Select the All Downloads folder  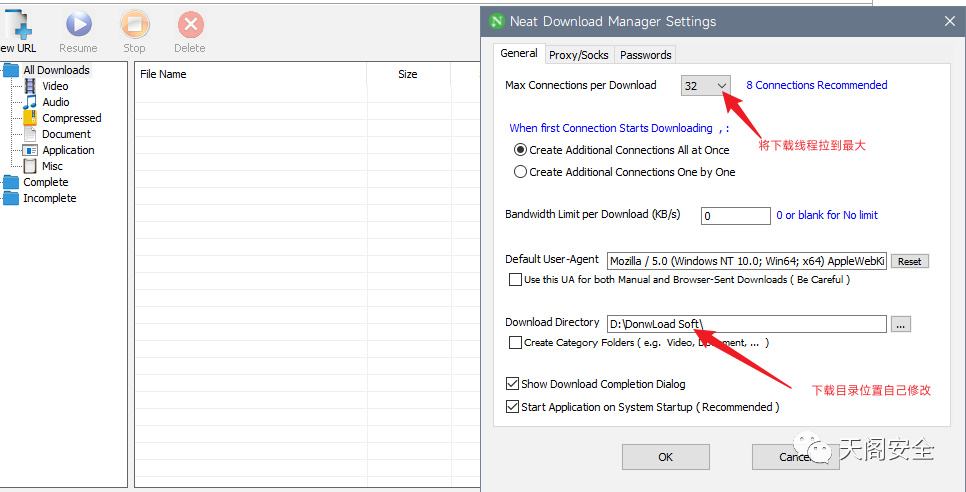pyautogui.click(x=56, y=70)
